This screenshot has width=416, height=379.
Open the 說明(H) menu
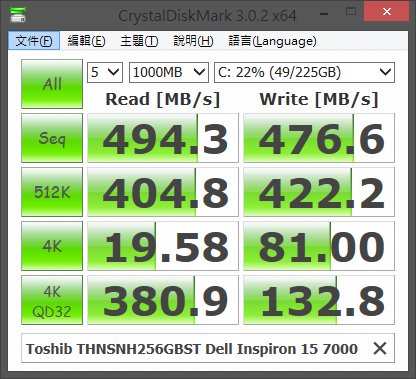pyautogui.click(x=193, y=41)
